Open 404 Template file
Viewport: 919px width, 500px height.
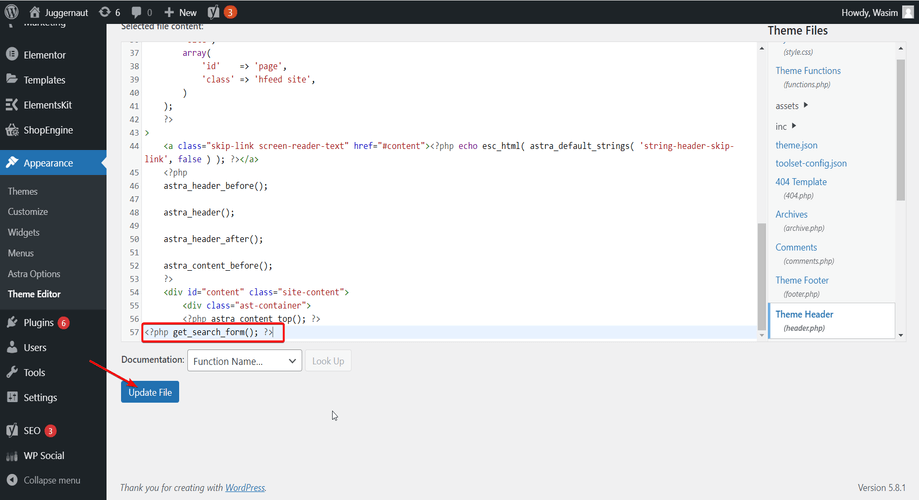[801, 182]
